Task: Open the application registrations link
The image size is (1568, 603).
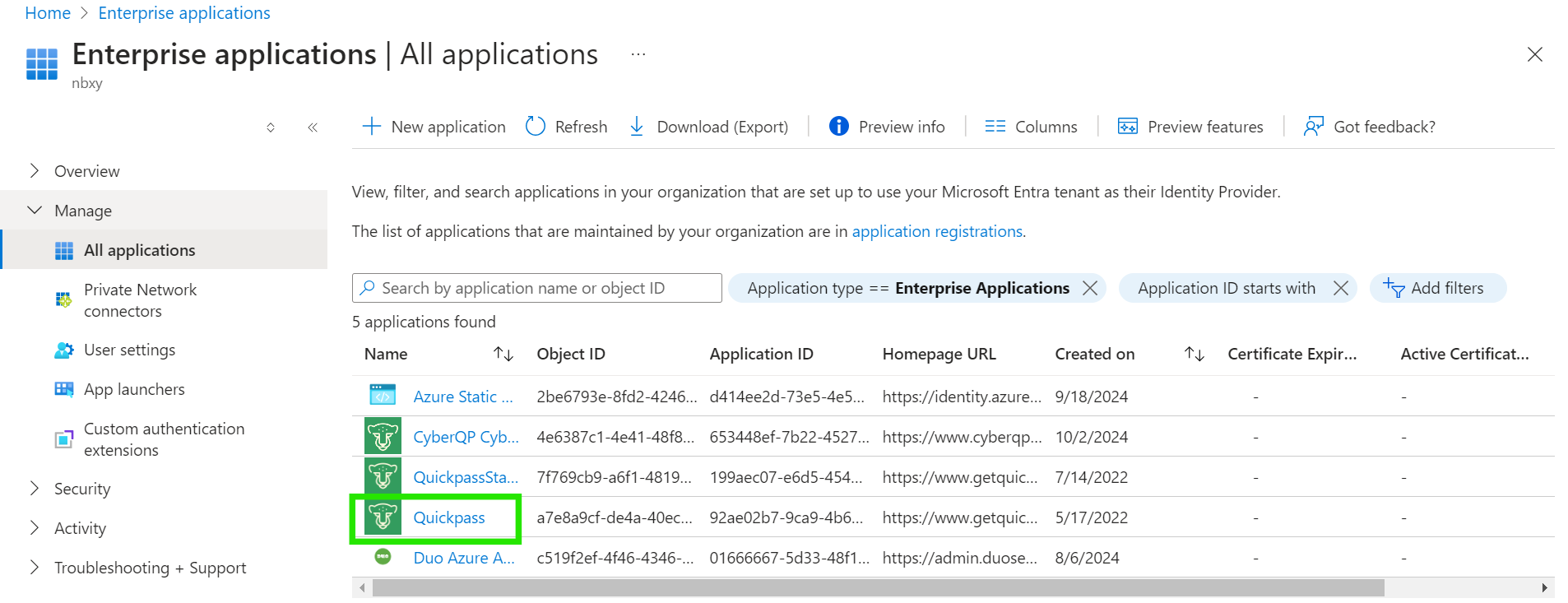Action: 937,232
